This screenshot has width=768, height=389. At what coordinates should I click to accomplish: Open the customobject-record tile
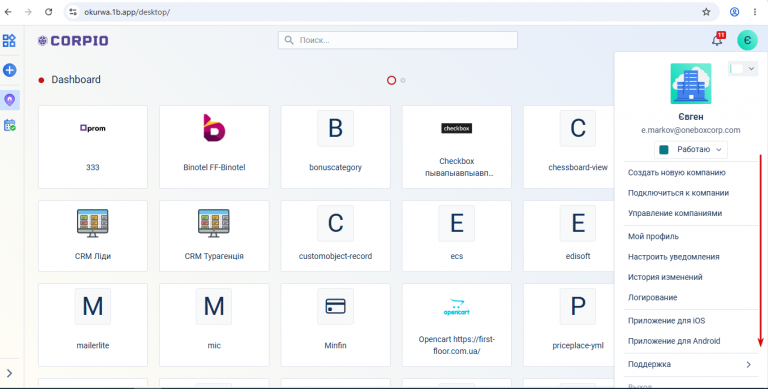point(336,236)
